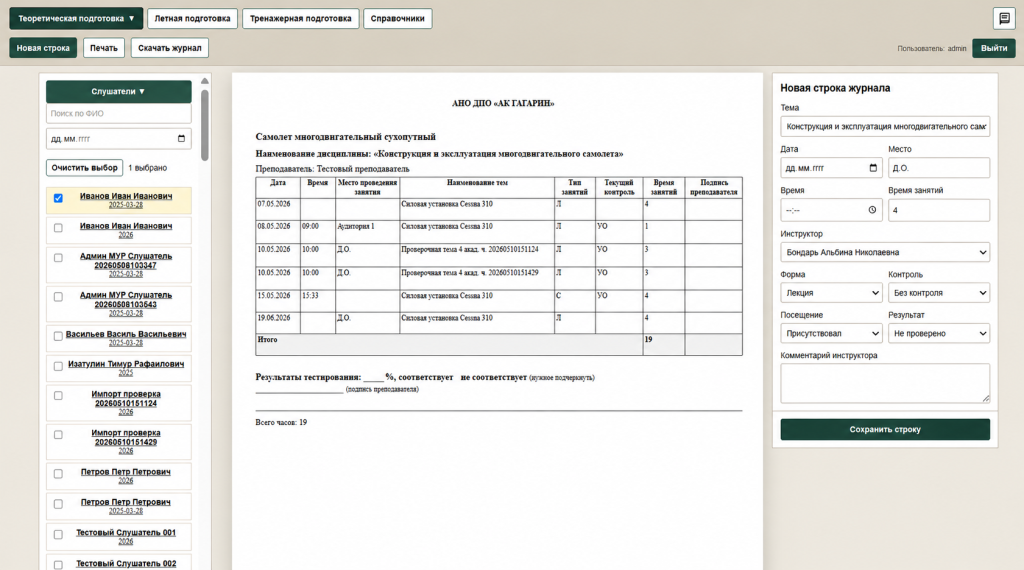Open the chat messages icon

(1004, 18)
